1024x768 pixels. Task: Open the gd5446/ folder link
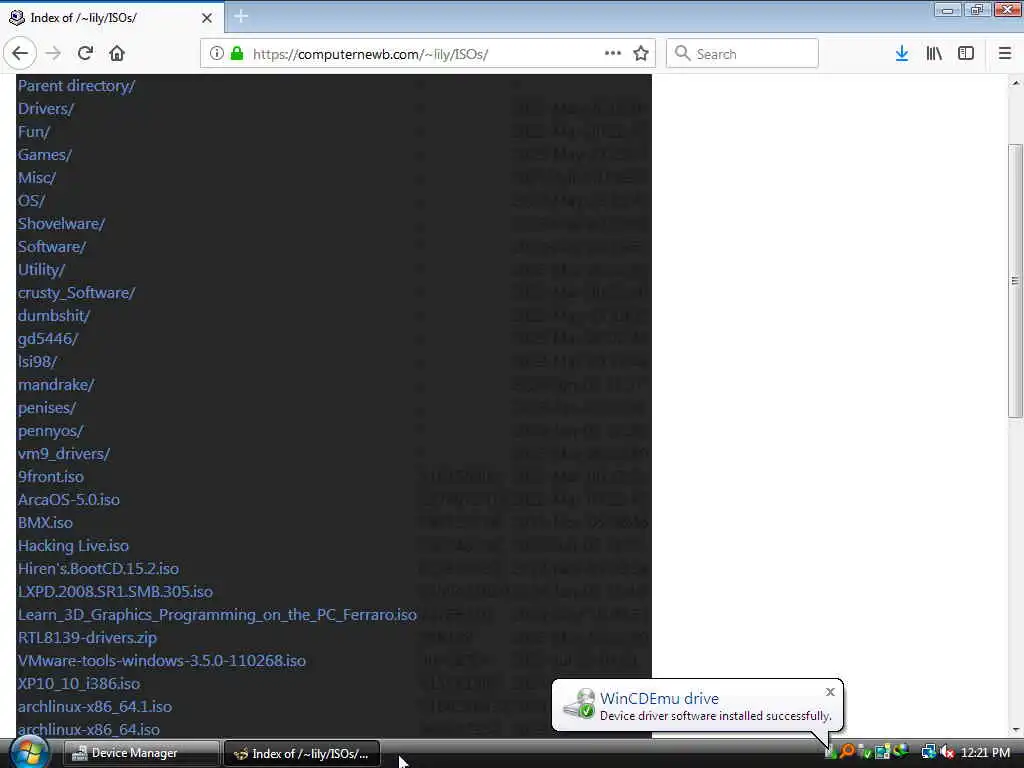48,338
